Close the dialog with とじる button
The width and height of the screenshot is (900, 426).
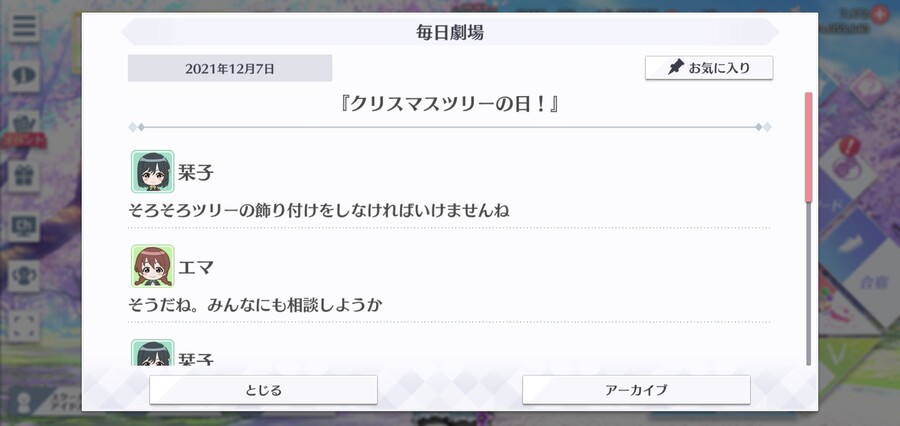(x=263, y=390)
